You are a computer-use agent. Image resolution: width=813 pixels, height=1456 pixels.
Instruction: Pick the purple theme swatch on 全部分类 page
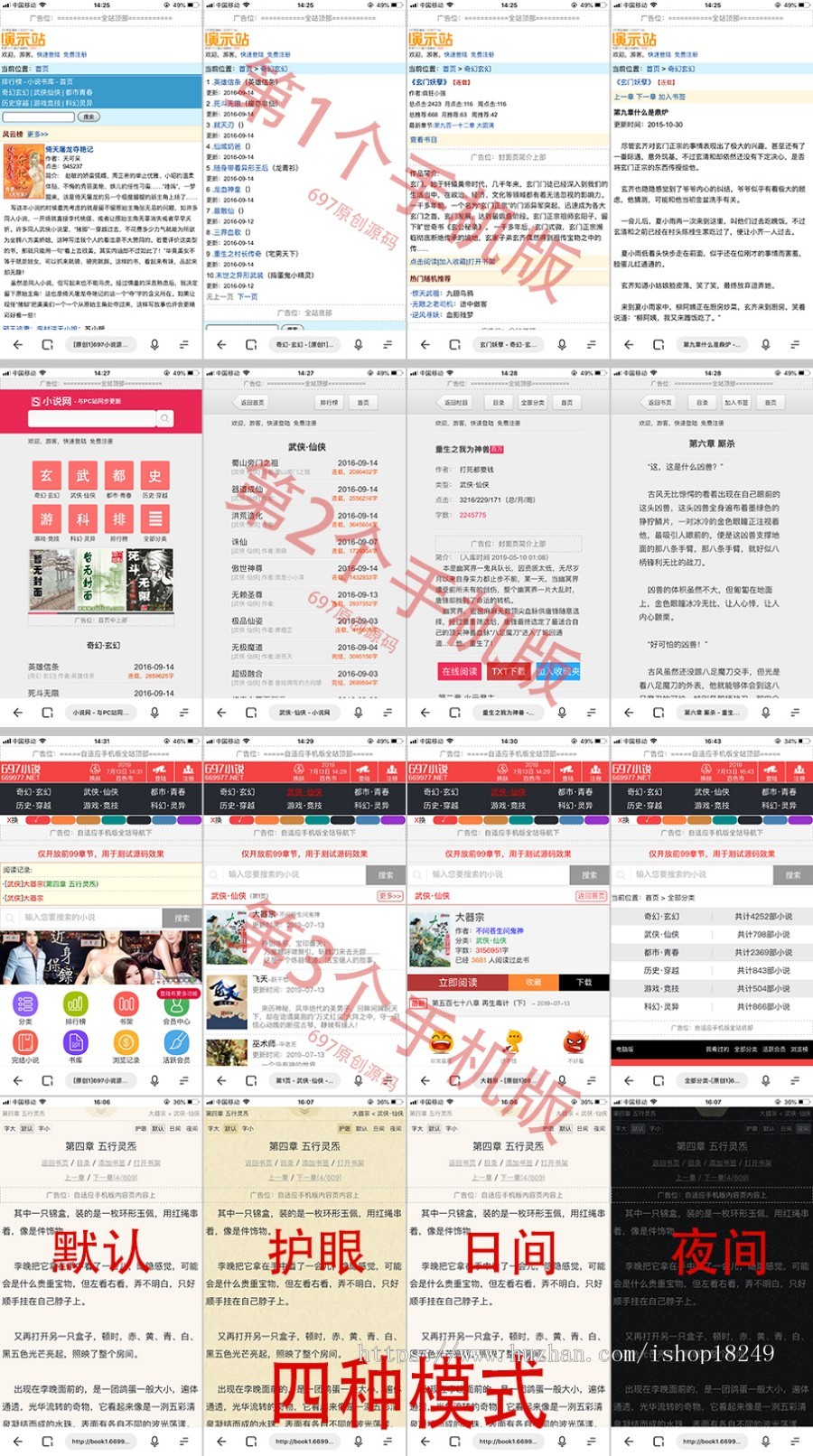[x=799, y=820]
